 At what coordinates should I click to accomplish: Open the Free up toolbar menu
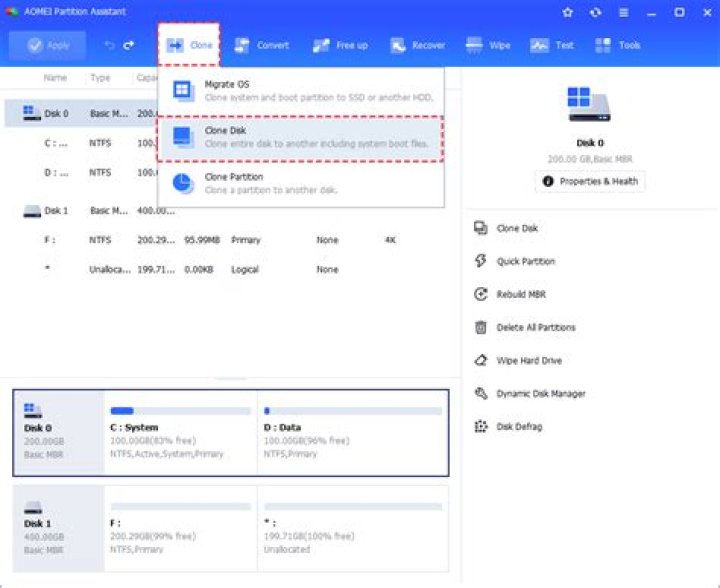(x=340, y=46)
